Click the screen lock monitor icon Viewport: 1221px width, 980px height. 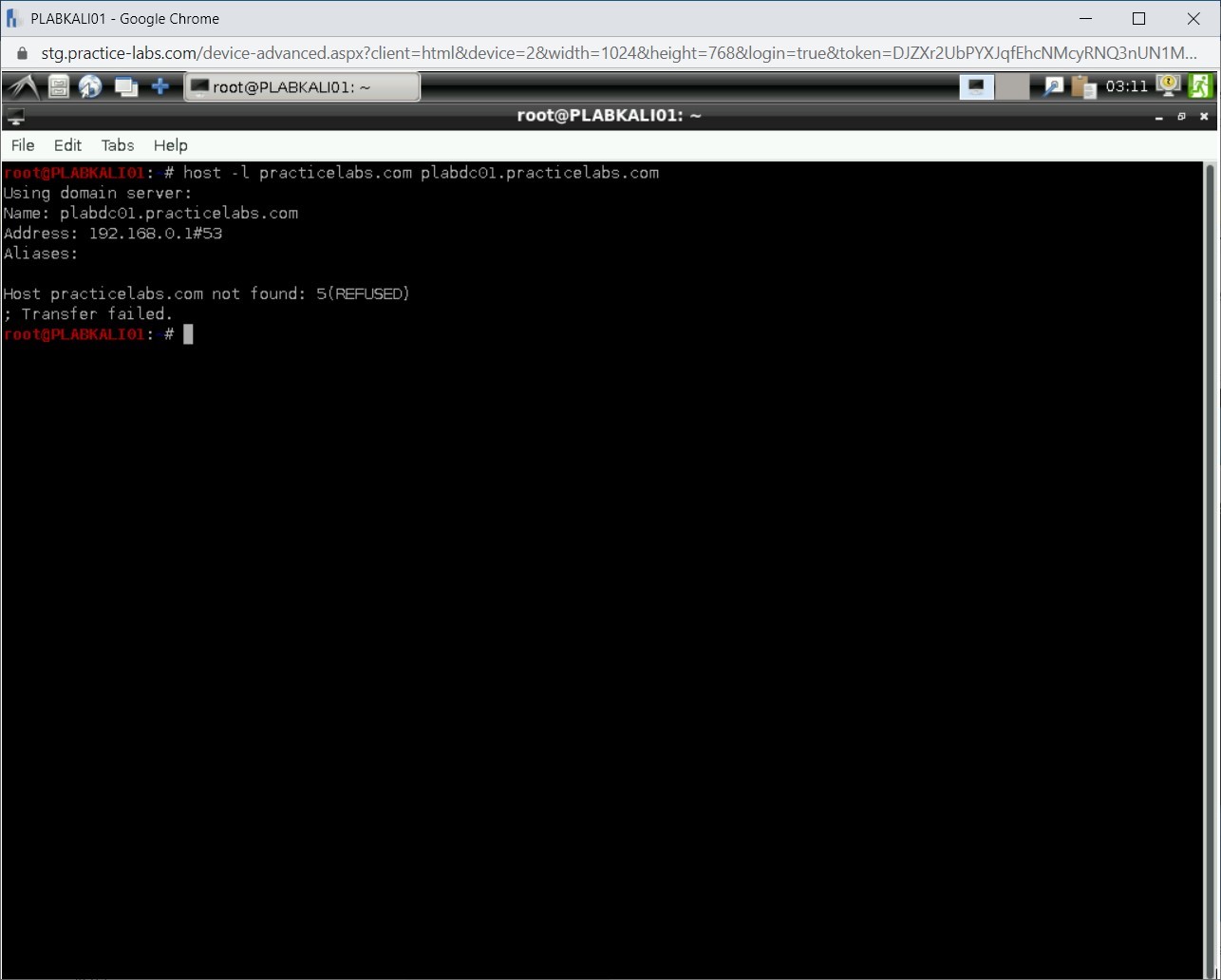click(1168, 86)
